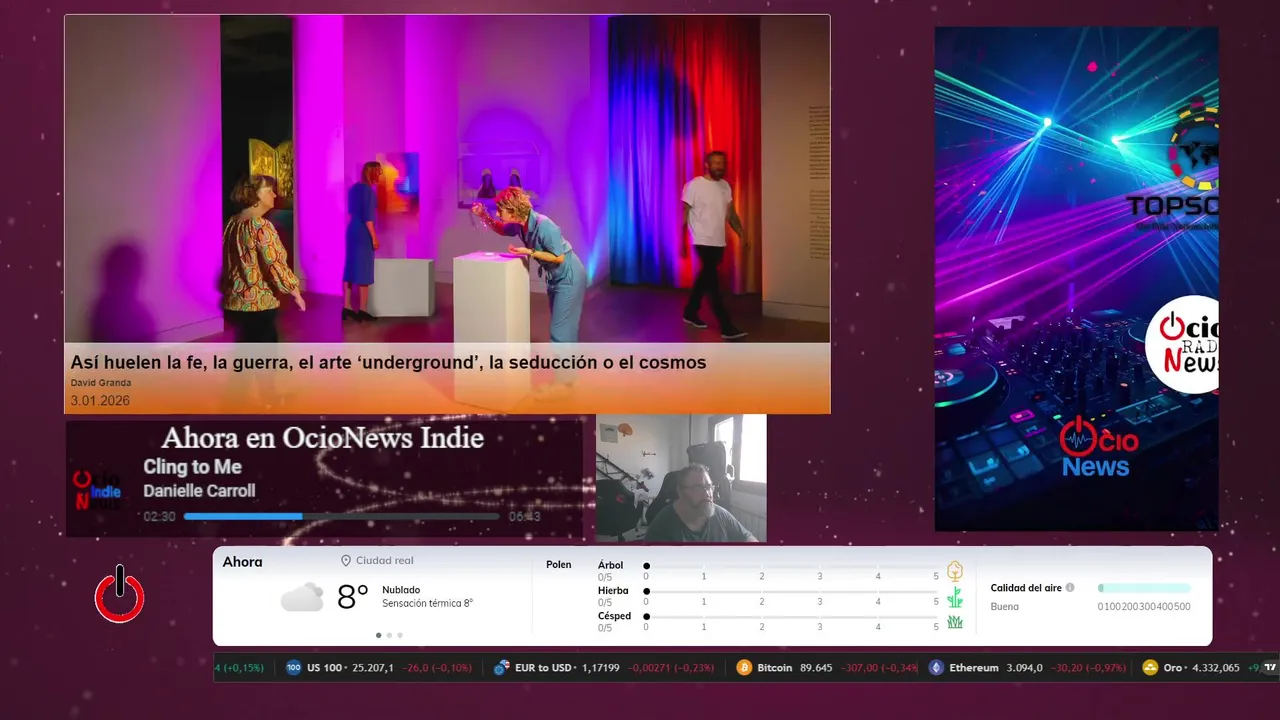The image size is (1280, 720).
Task: Select the first weather carousel dot
Action: (378, 635)
